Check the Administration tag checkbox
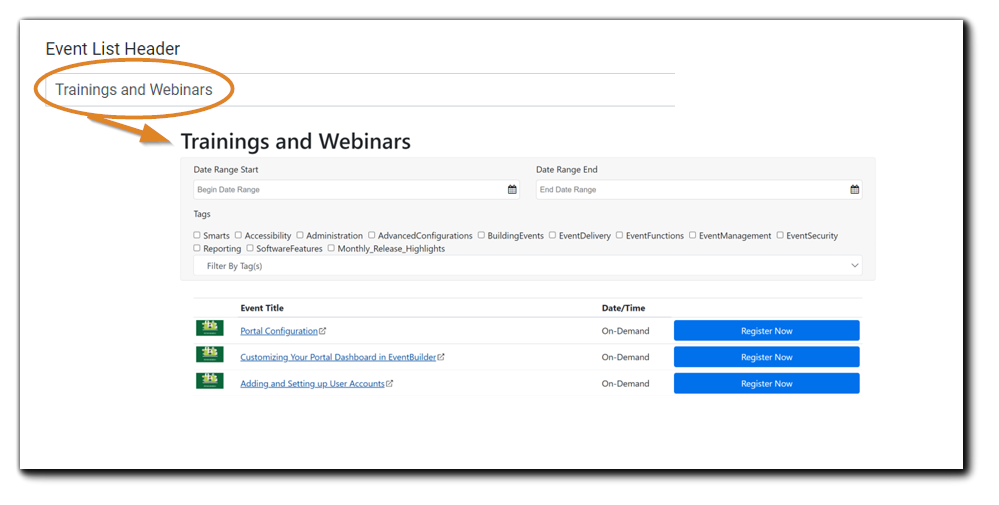The image size is (999, 505). pos(299,235)
